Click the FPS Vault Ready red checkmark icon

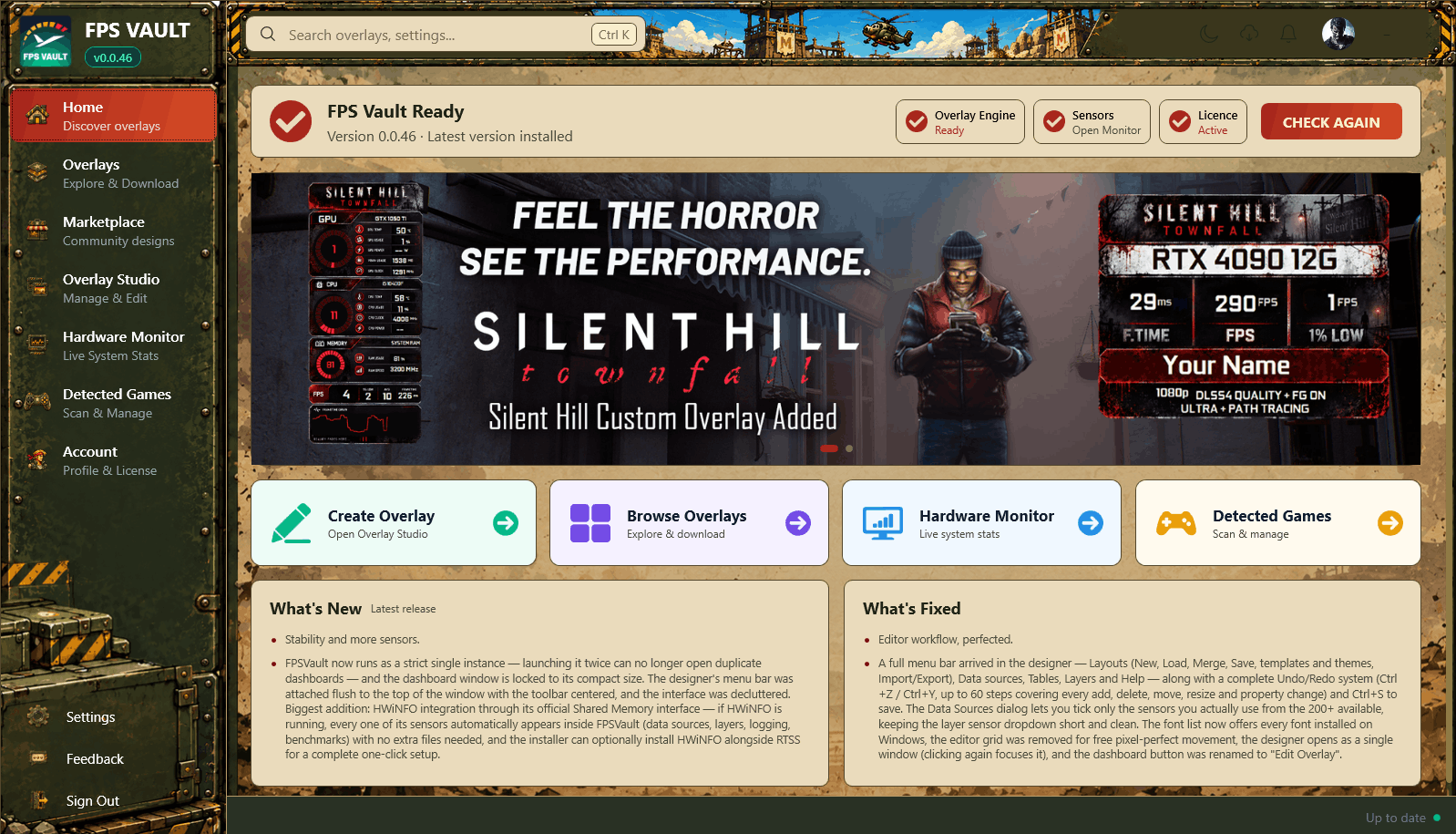tap(291, 121)
